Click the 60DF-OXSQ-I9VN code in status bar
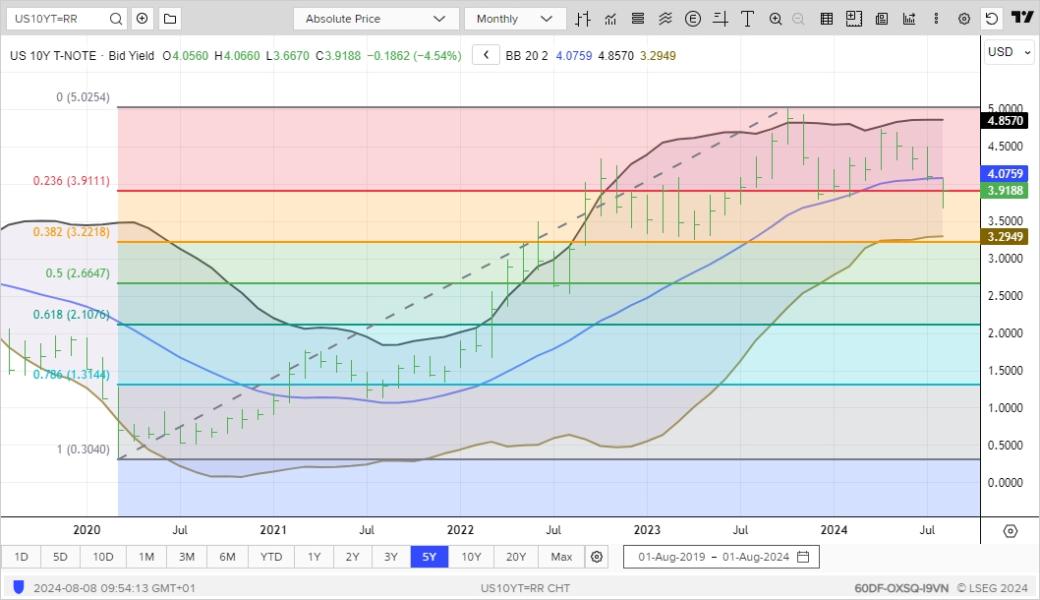The width and height of the screenshot is (1040, 600). [x=901, y=588]
